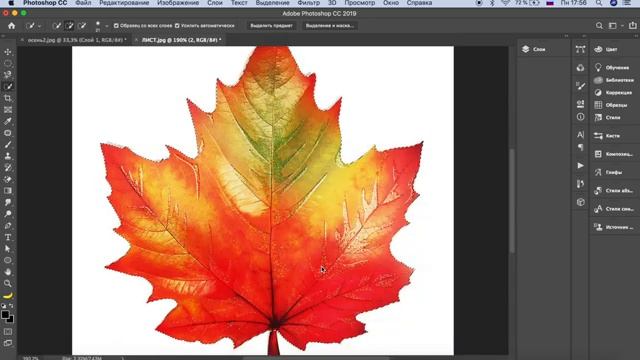The width and height of the screenshot is (640, 360).
Task: Open the Info panel icon
Action: click(x=580, y=117)
